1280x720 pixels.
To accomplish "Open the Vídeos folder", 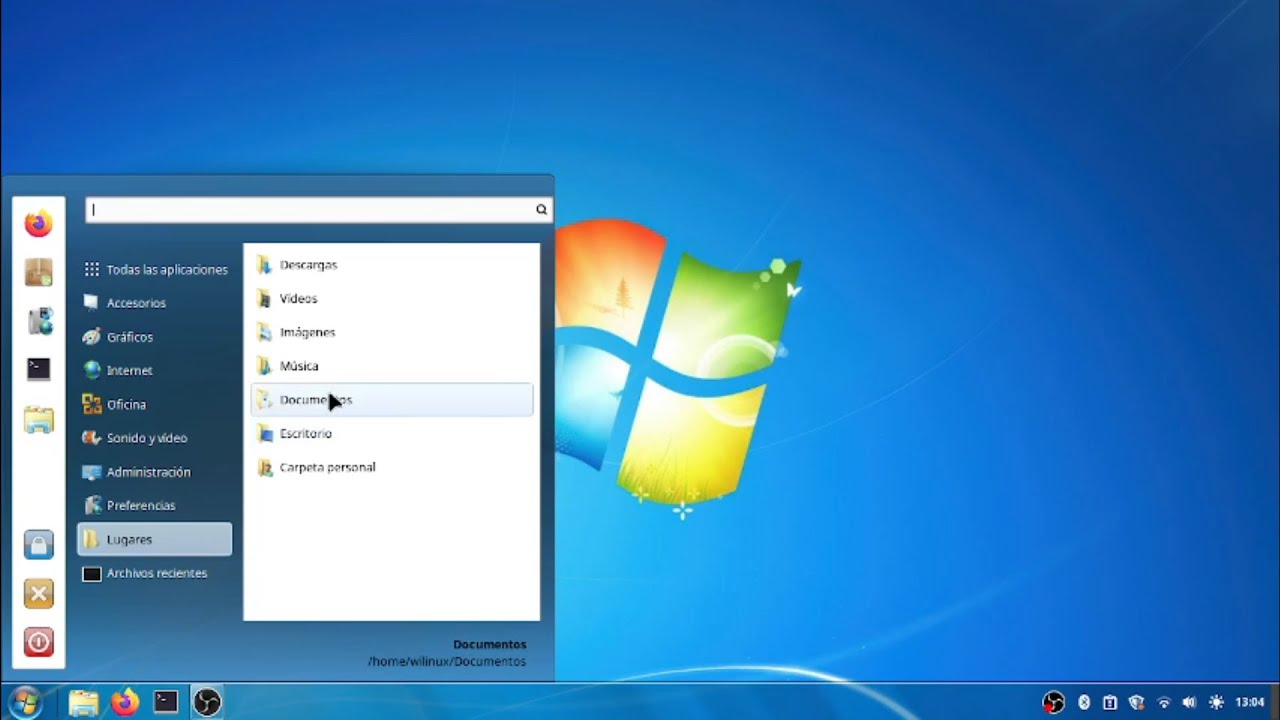I will (392, 298).
